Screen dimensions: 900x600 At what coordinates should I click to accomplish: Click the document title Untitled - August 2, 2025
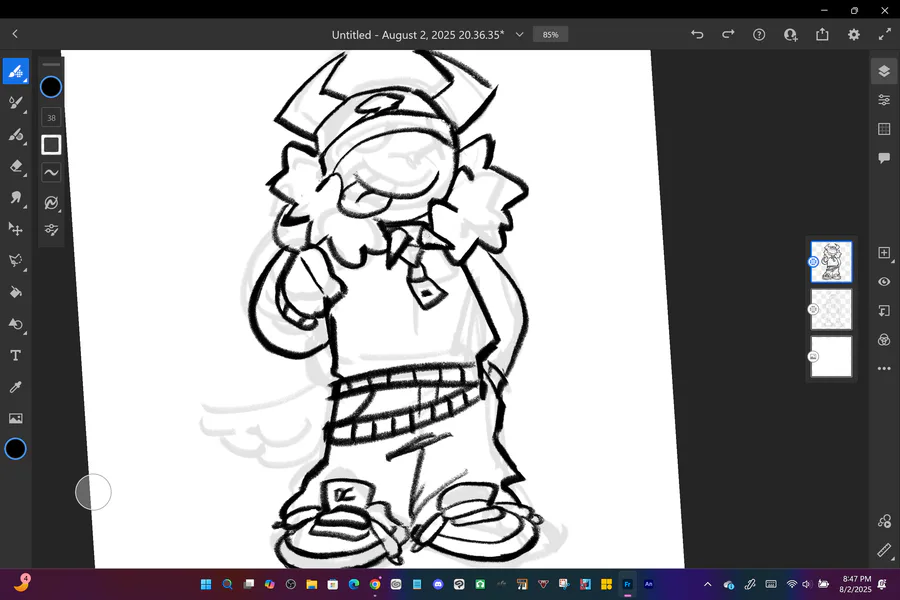pyautogui.click(x=418, y=35)
